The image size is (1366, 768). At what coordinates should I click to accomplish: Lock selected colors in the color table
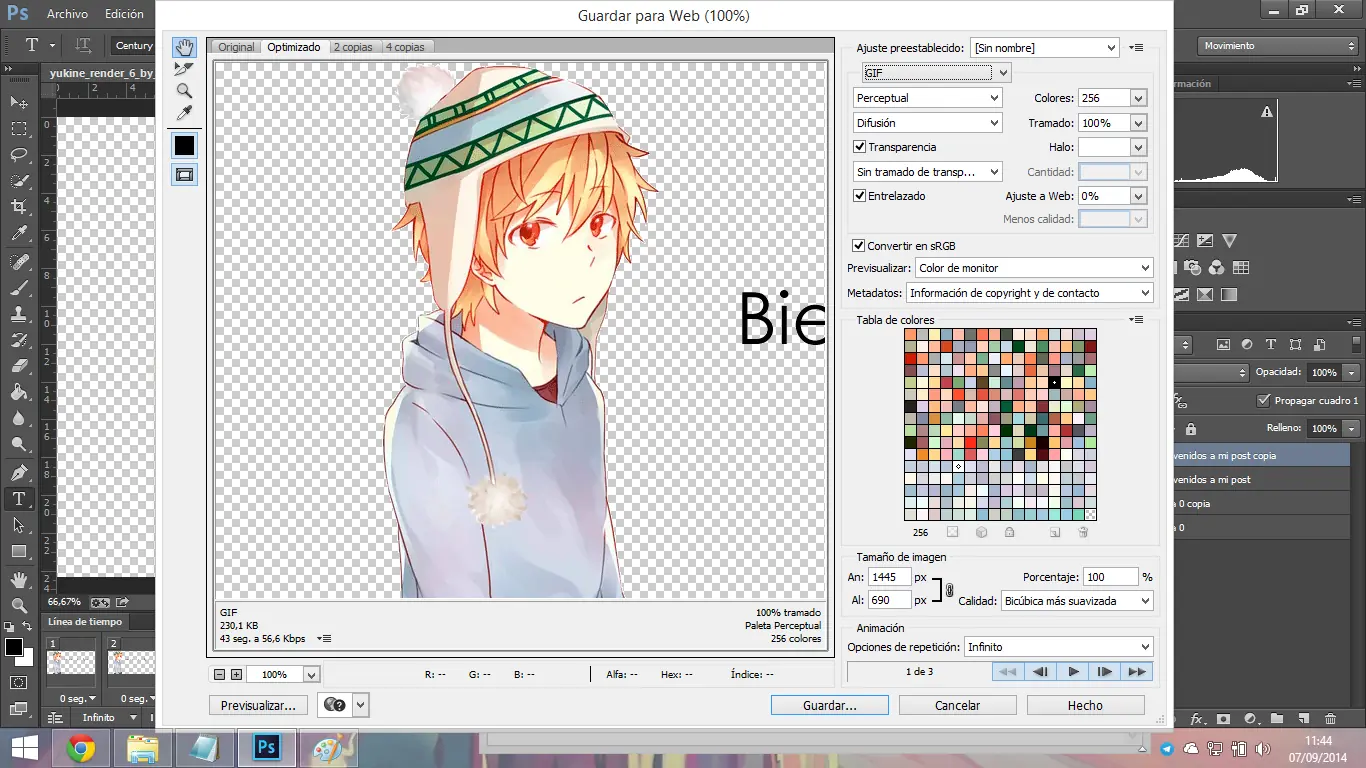tap(1010, 533)
